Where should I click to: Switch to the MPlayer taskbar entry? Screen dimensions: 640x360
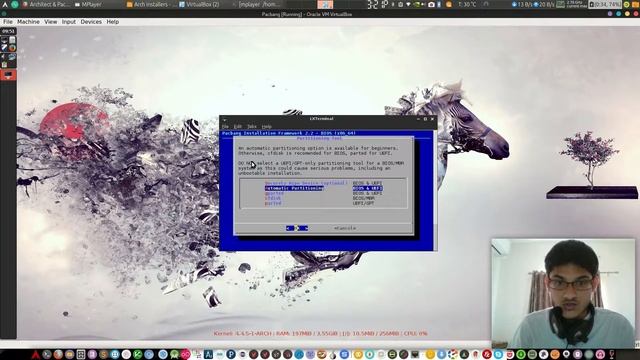(89, 4)
